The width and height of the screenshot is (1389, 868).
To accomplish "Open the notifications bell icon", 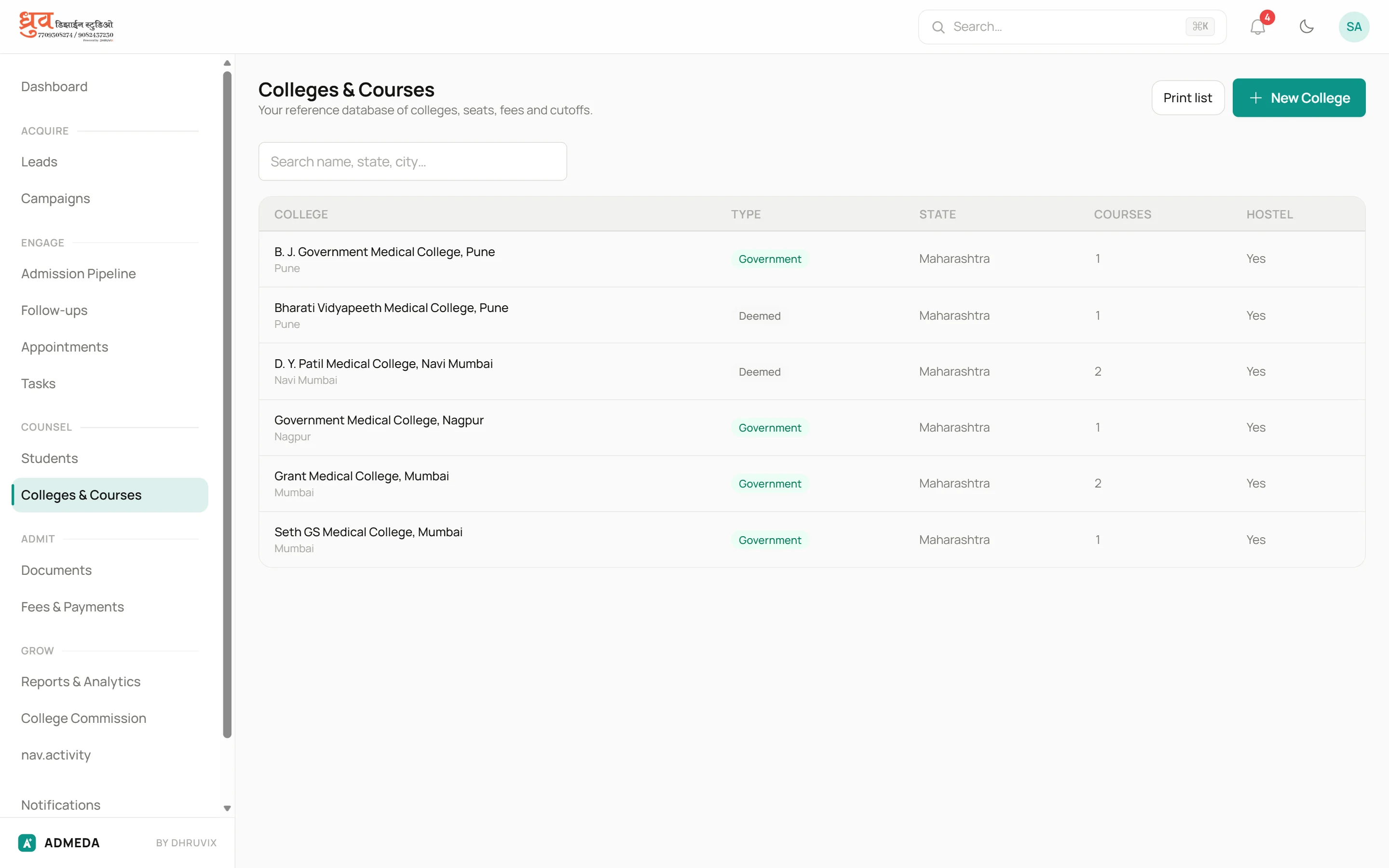I will [1257, 27].
